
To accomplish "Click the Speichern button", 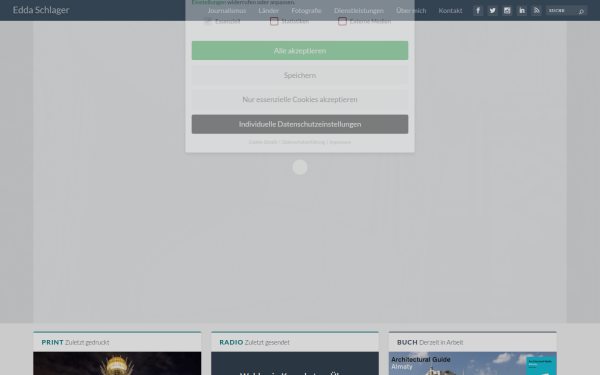I will click(300, 75).
